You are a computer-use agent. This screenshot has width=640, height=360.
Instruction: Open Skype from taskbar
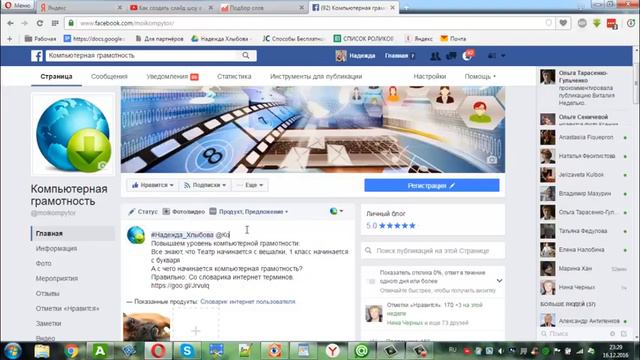coord(187,351)
